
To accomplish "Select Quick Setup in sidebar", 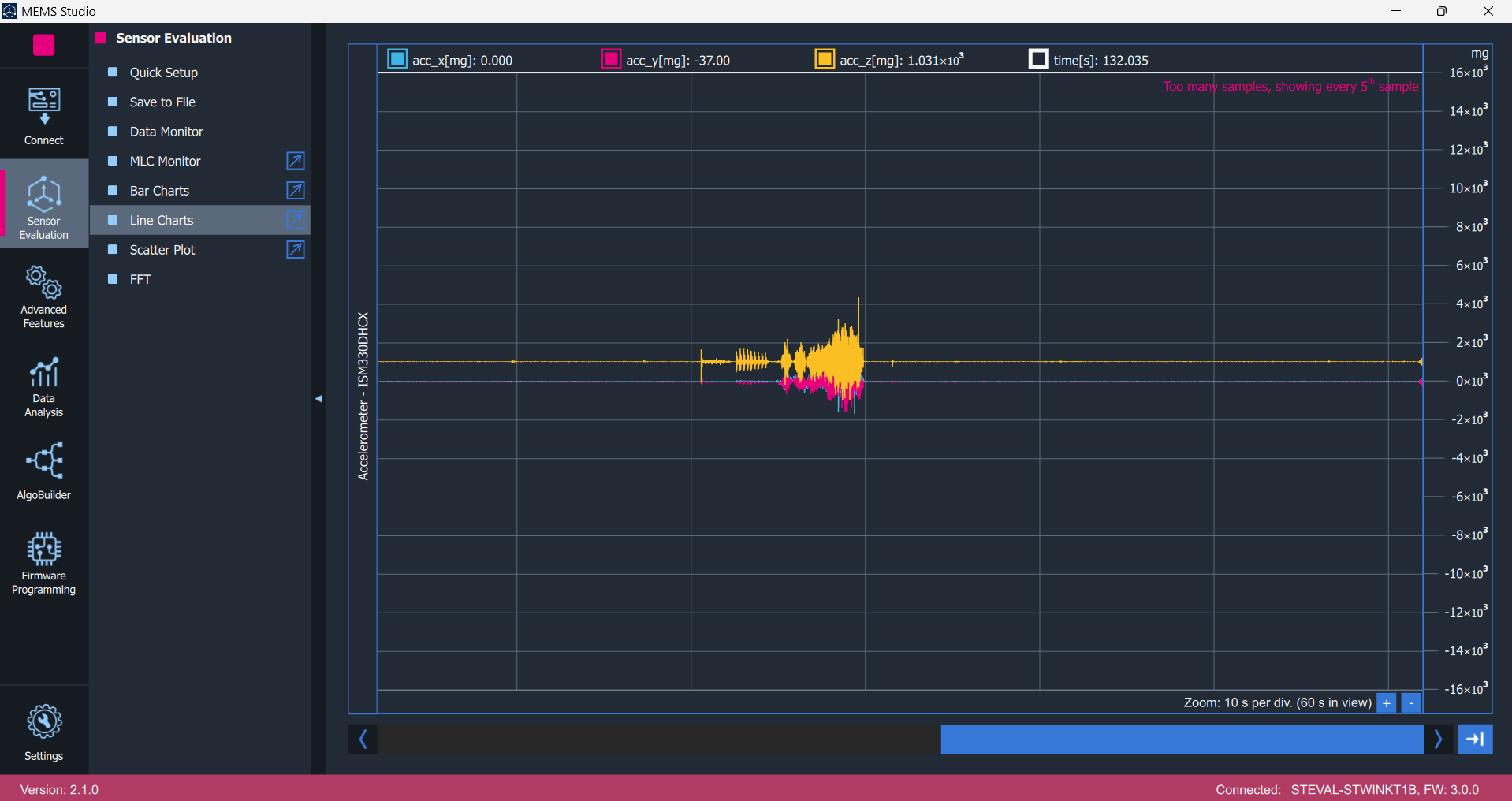I will tap(163, 72).
